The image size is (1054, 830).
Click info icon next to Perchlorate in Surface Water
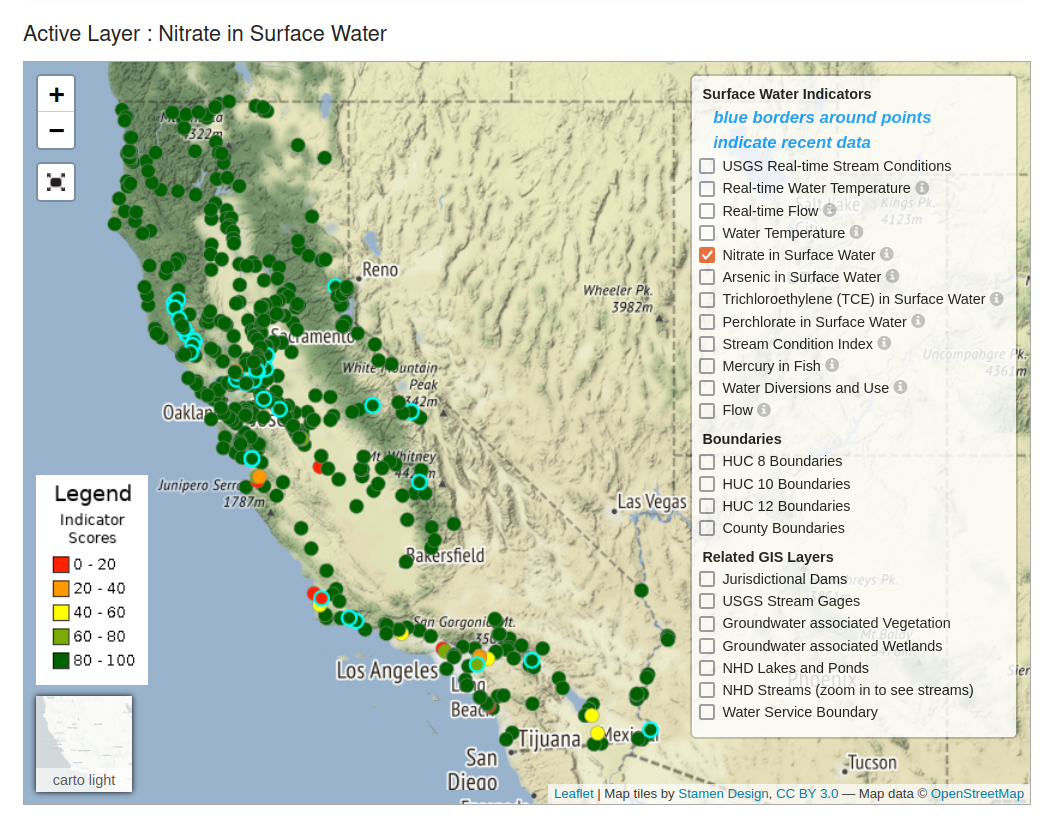coord(918,321)
